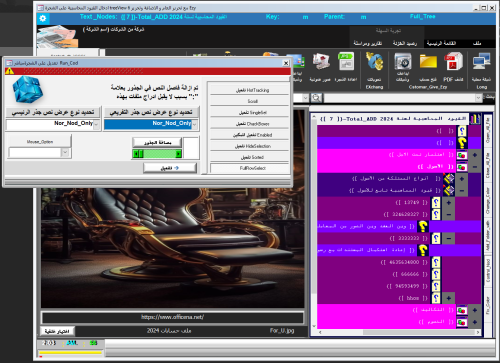Image resolution: width=500 pixels, height=363 pixels.
Task: Click the question-mark icon on the bbon row
Action: coord(436,298)
